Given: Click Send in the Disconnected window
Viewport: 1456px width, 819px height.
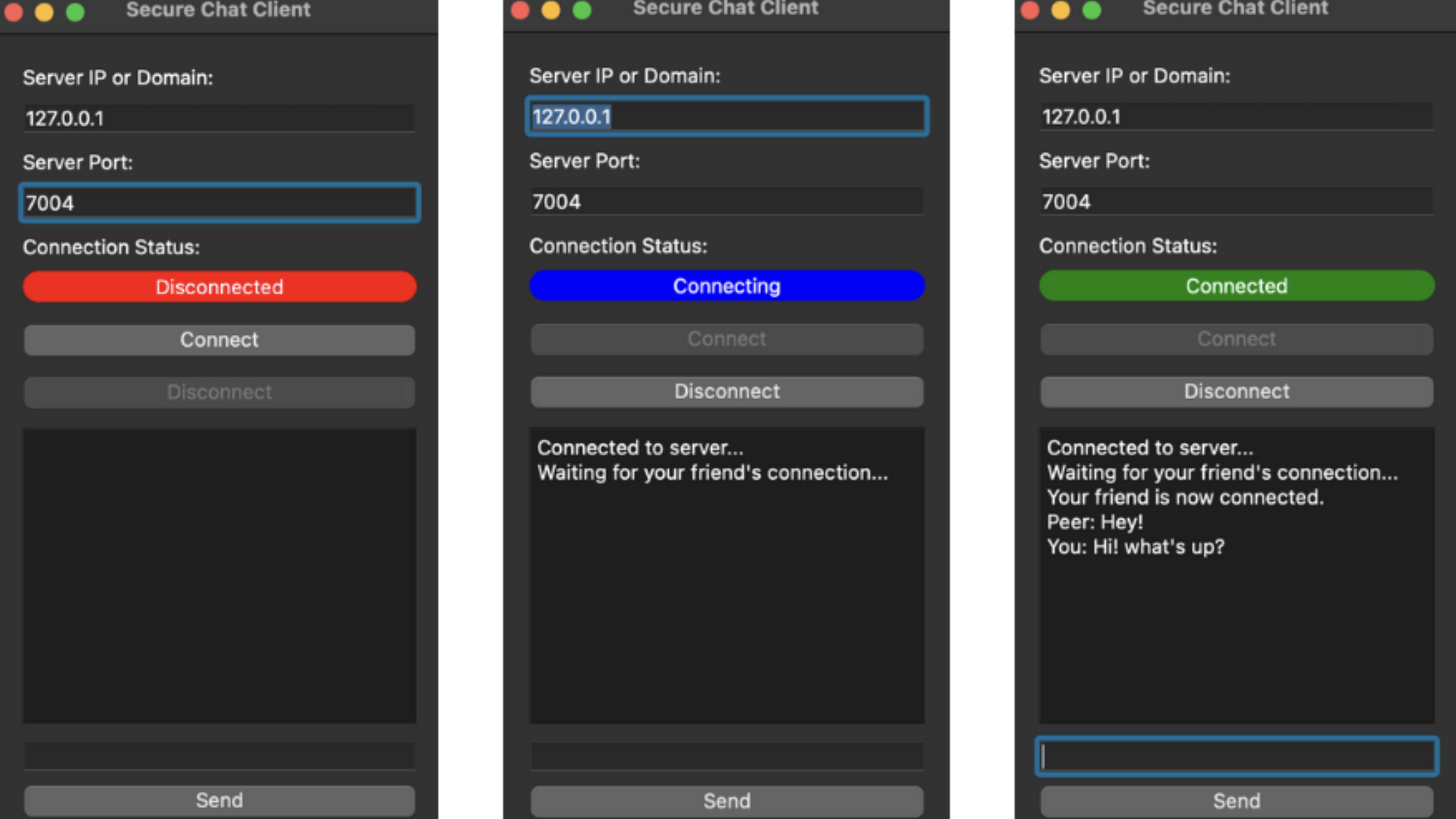Looking at the screenshot, I should click(219, 800).
